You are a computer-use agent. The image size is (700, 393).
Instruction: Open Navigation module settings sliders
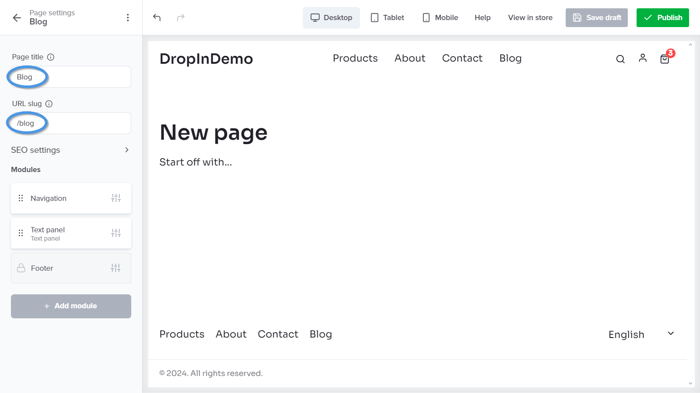point(116,198)
